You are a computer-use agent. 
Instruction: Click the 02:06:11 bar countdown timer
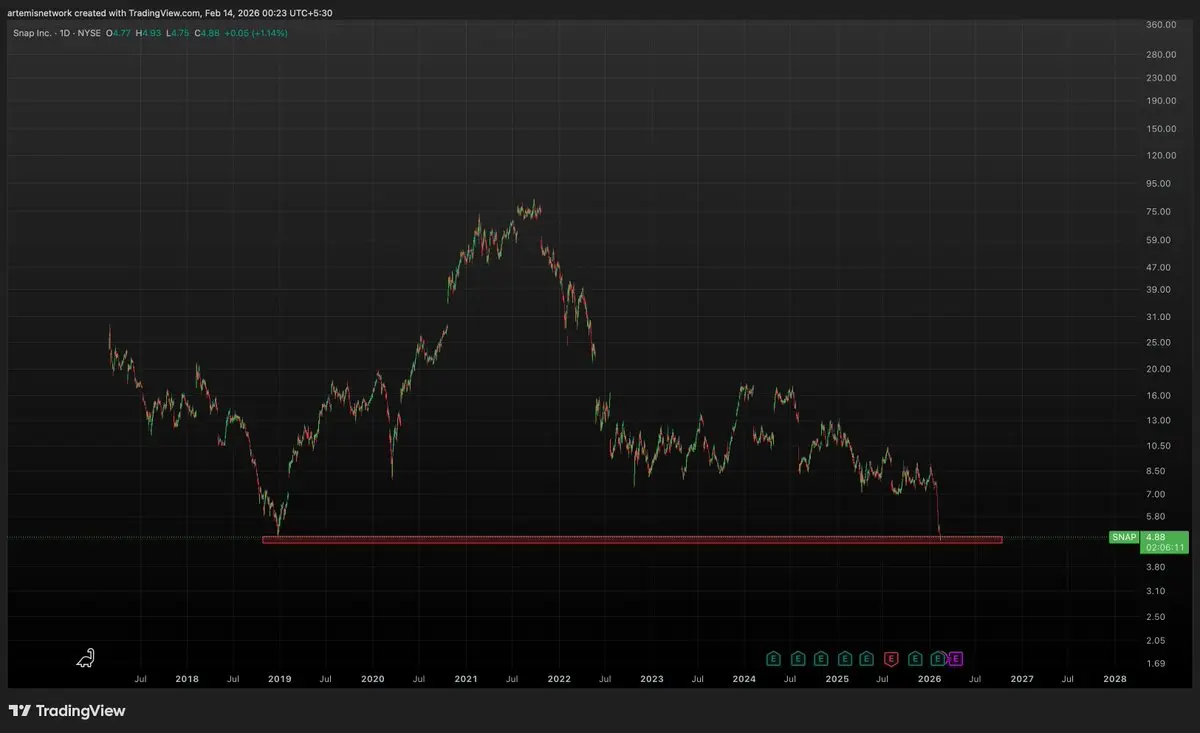coord(1165,548)
